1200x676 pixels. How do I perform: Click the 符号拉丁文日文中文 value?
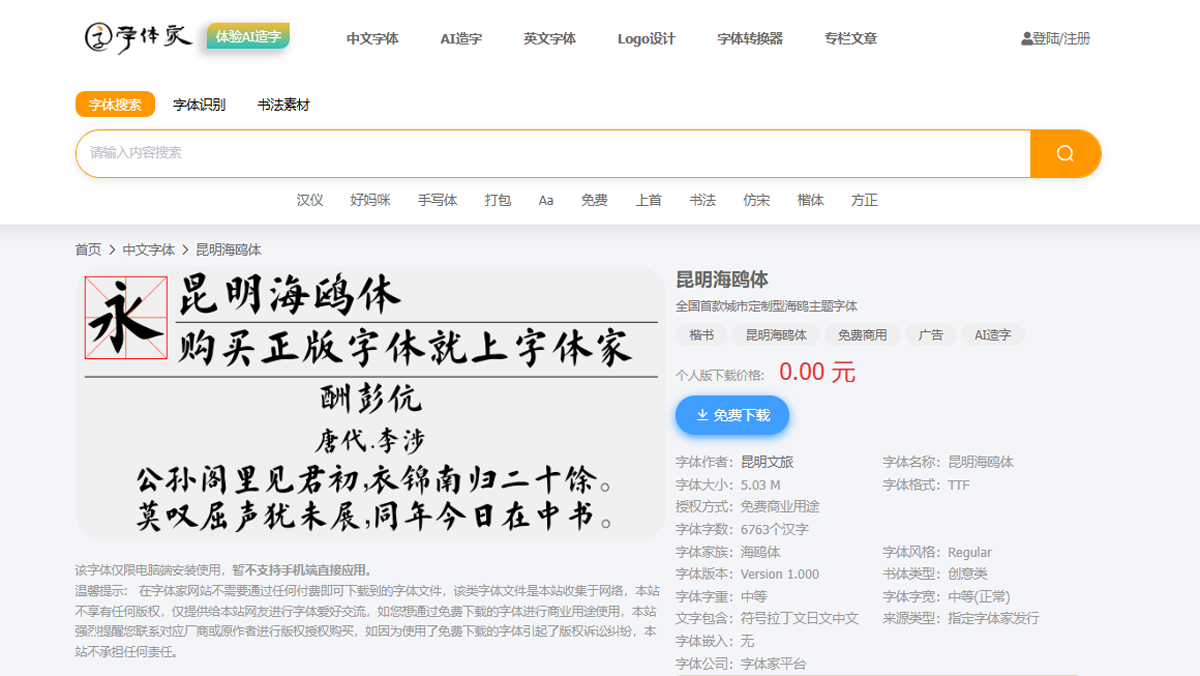[800, 618]
